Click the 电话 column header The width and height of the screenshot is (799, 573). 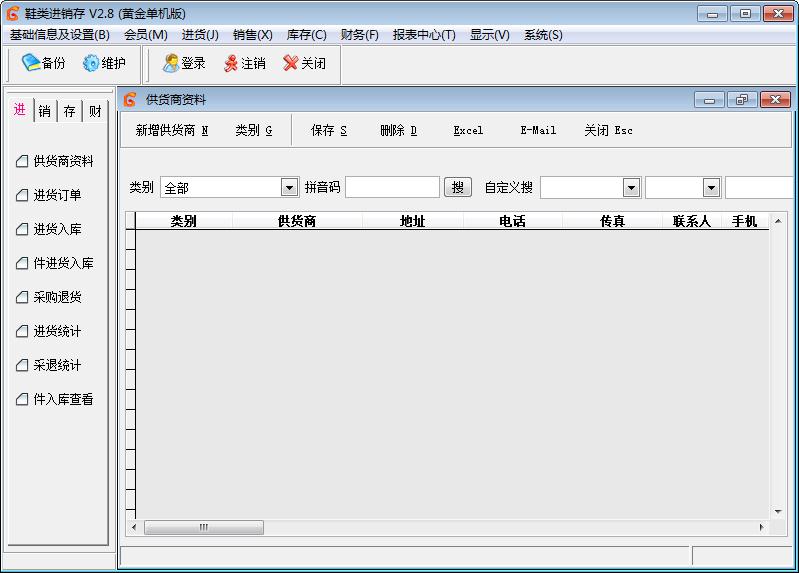513,221
